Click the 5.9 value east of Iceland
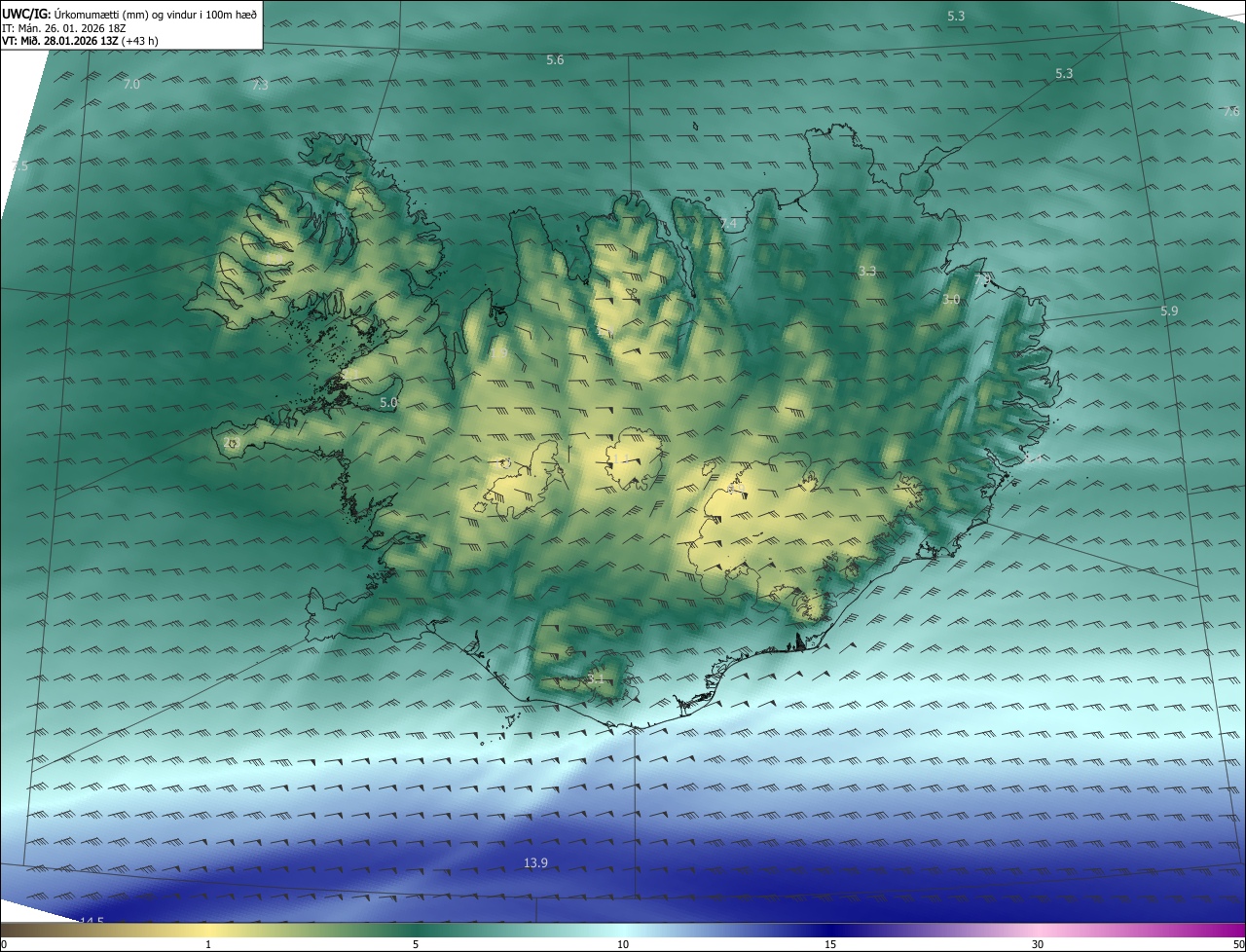Screen dimensions: 1246x952 tap(1169, 311)
